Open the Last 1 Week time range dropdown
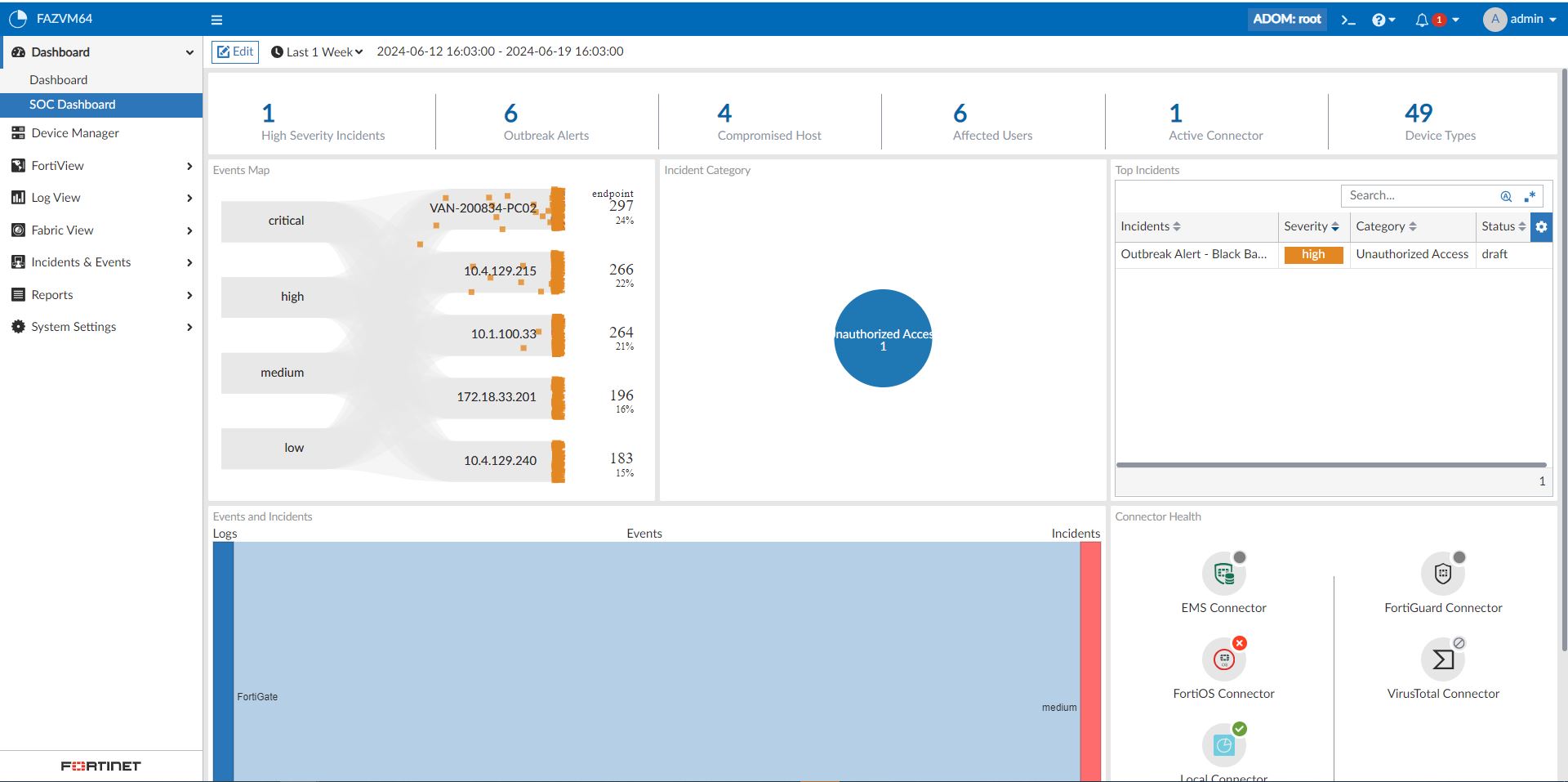The image size is (1568, 782). point(316,51)
